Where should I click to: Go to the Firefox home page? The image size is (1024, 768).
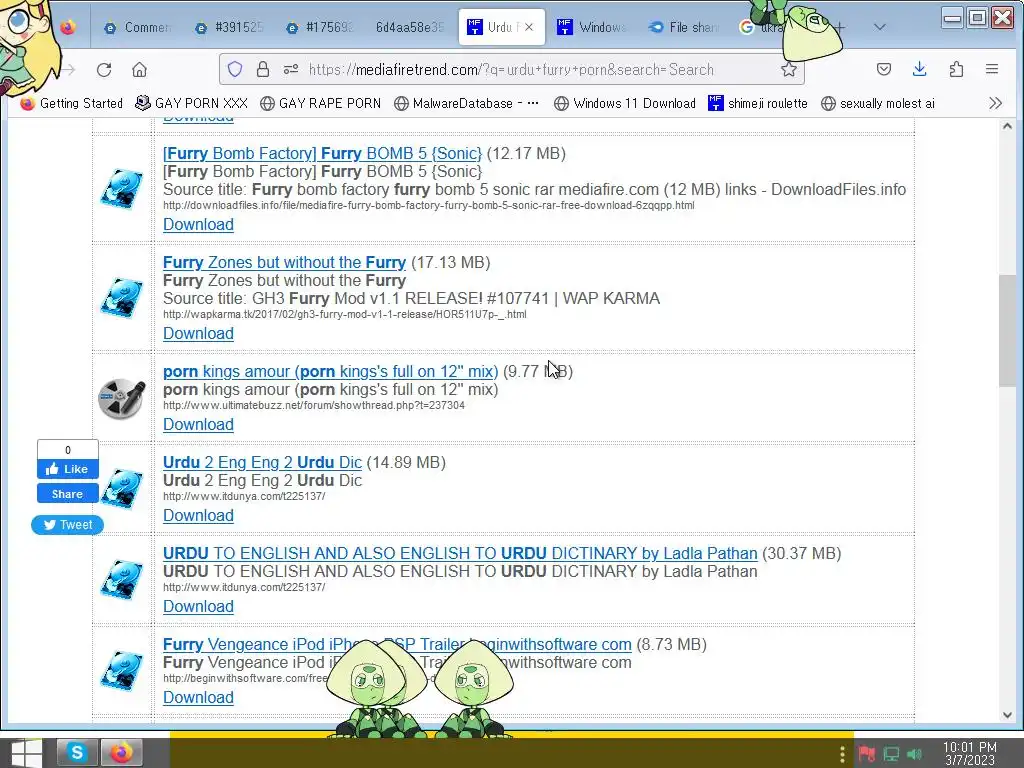pos(139,69)
